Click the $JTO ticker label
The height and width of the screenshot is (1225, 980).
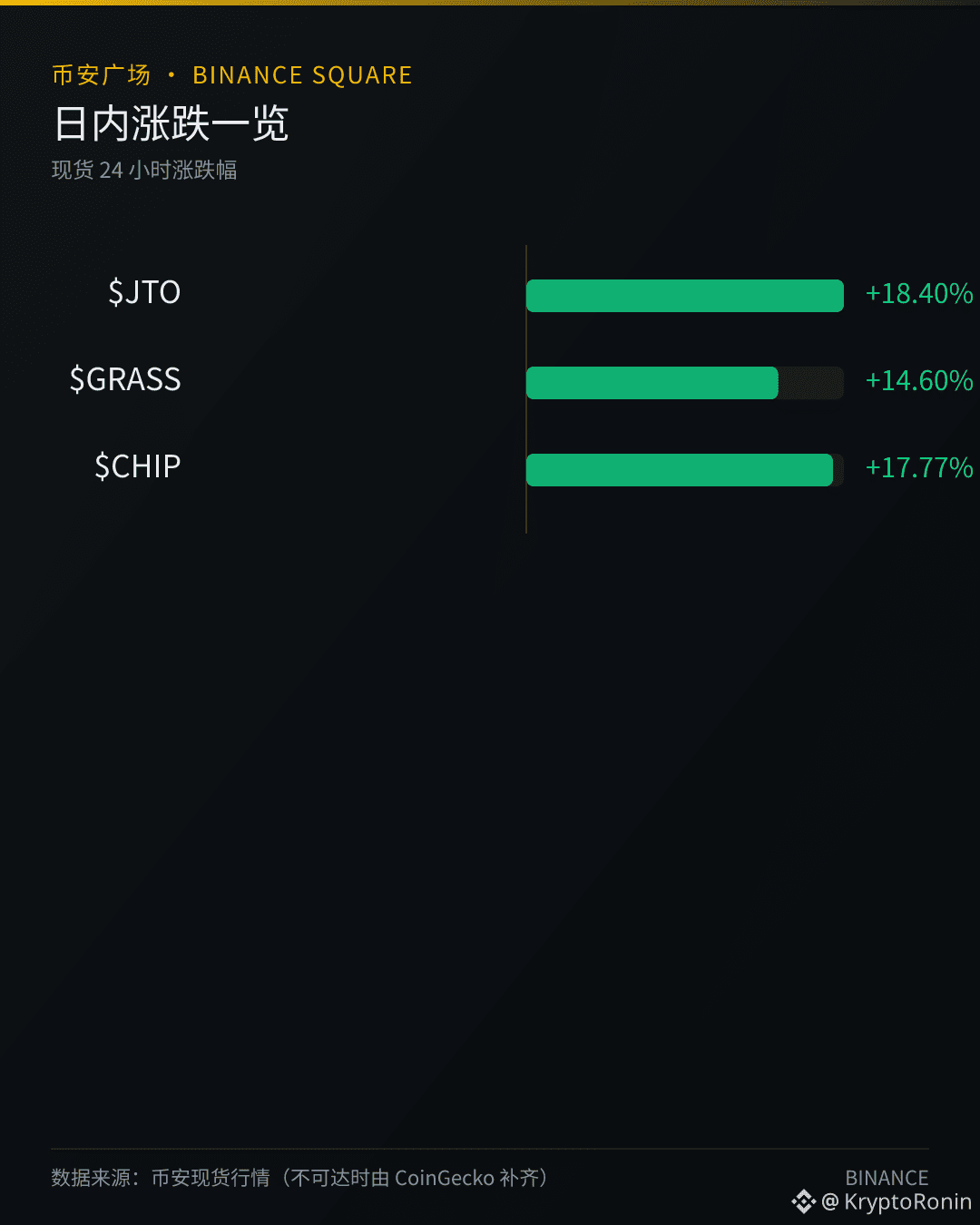[x=144, y=292]
